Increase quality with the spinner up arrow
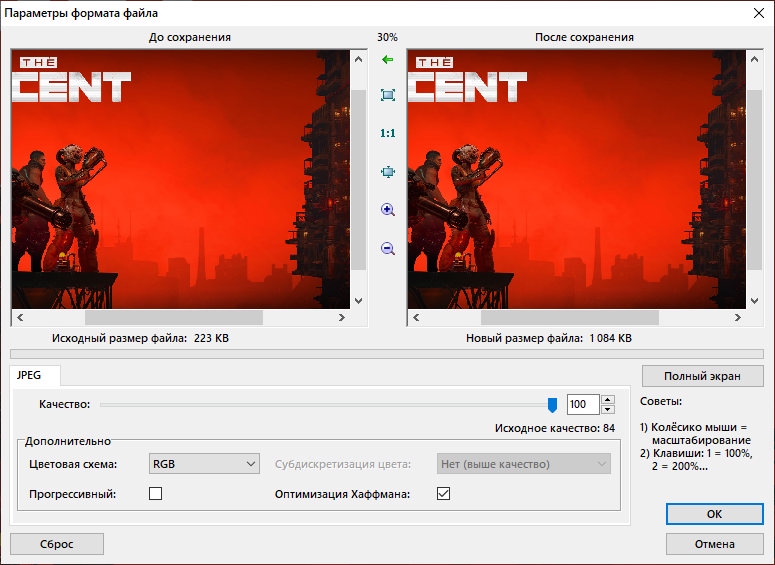 tap(608, 399)
